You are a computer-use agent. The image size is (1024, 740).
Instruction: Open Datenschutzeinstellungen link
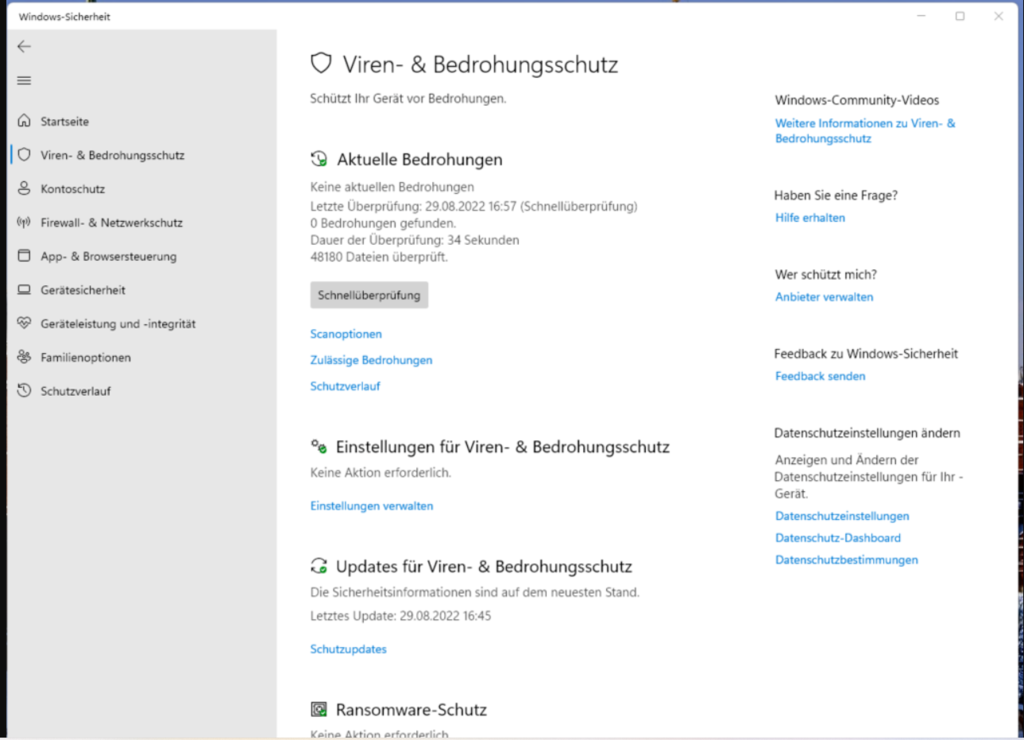pos(842,515)
